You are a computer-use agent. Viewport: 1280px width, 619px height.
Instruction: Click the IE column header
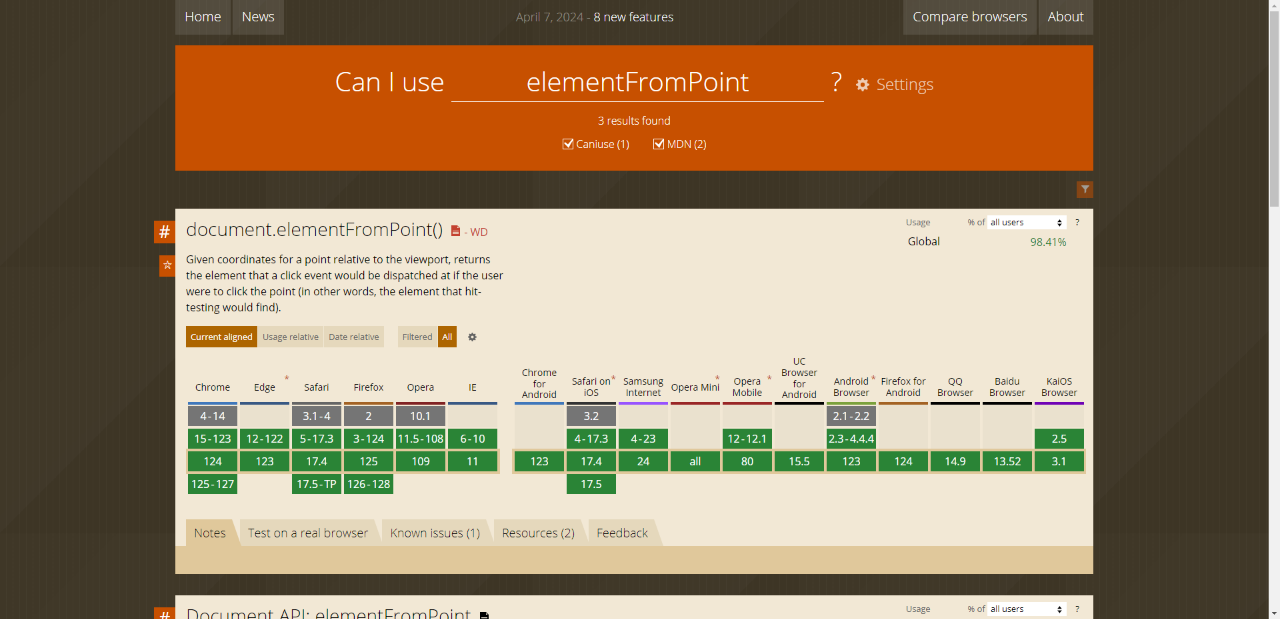[472, 388]
